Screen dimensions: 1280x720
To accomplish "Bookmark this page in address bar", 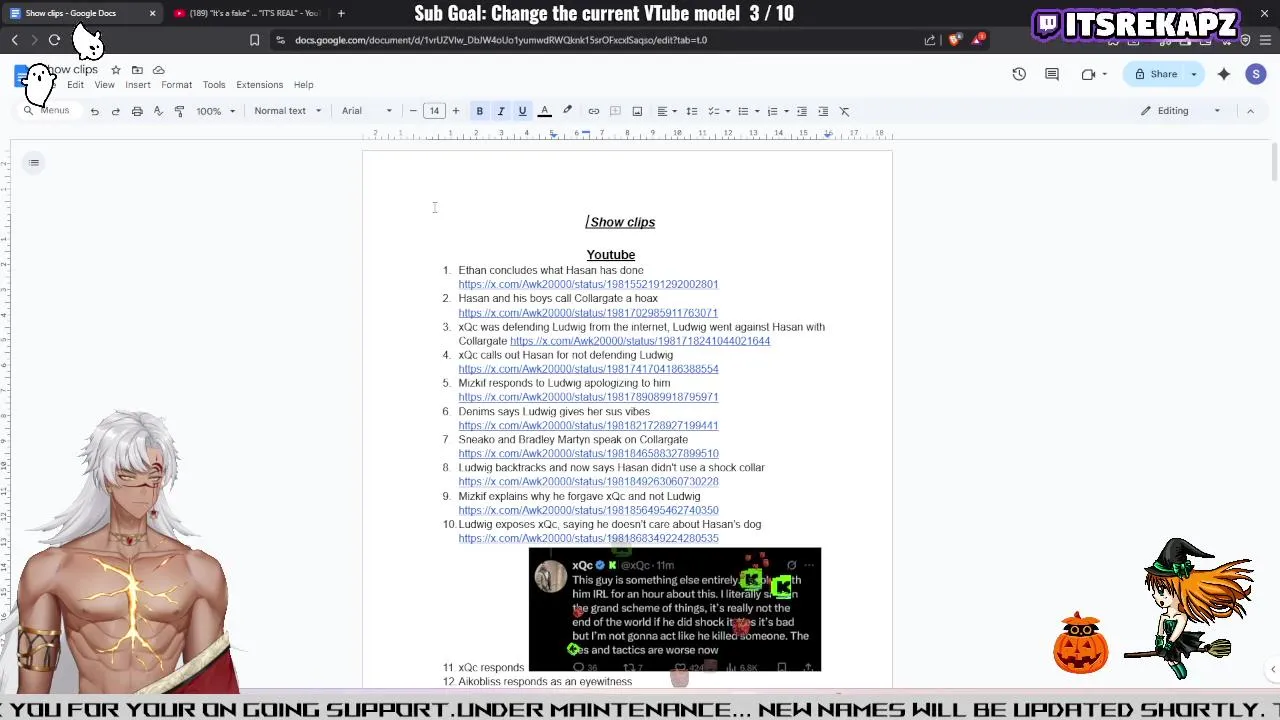I will (x=254, y=40).
